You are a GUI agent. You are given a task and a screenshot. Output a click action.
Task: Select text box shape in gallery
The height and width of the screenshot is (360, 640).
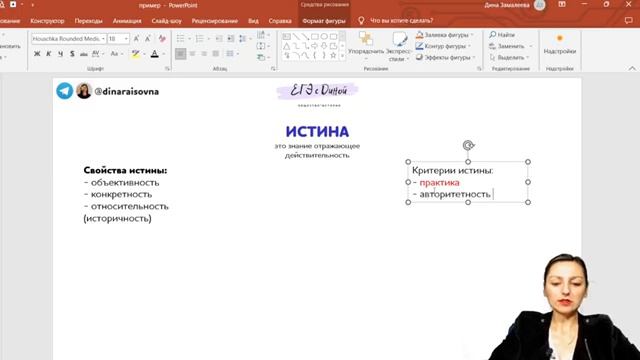tap(287, 37)
